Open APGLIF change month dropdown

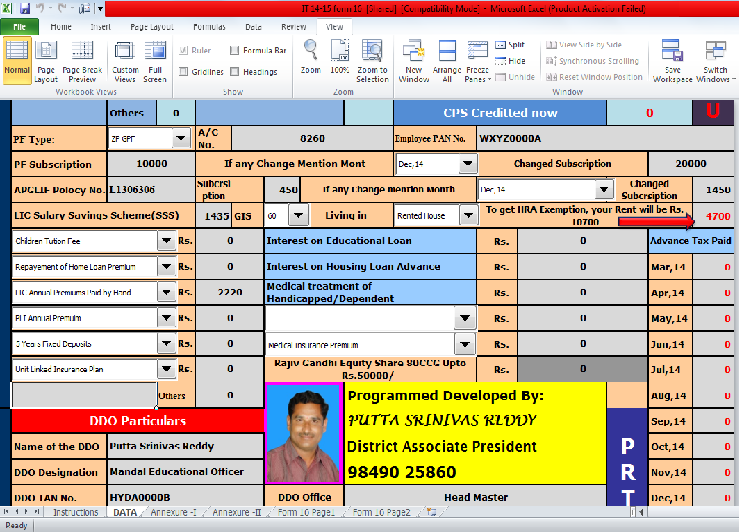click(604, 189)
